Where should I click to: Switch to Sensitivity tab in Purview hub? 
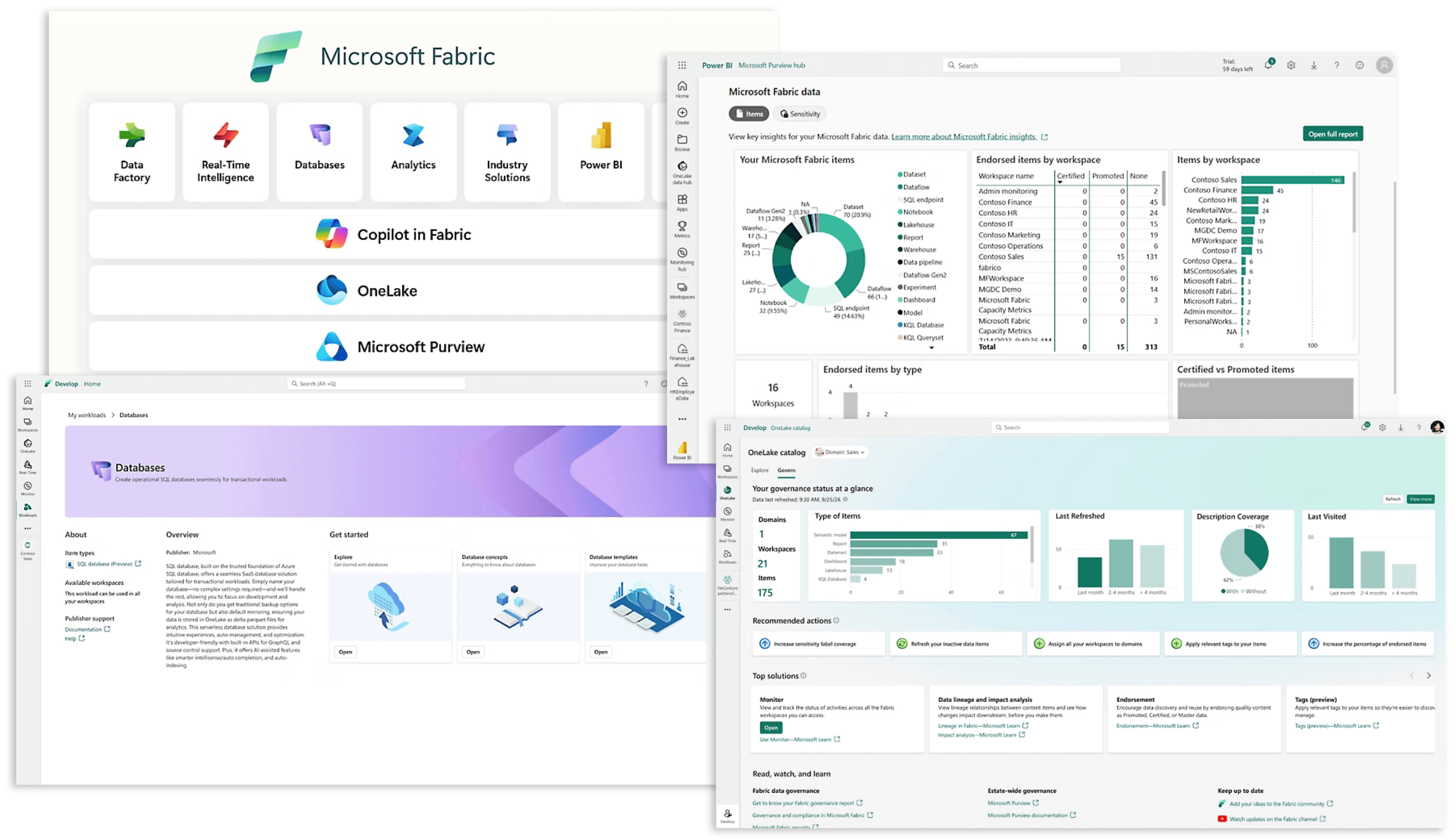799,114
